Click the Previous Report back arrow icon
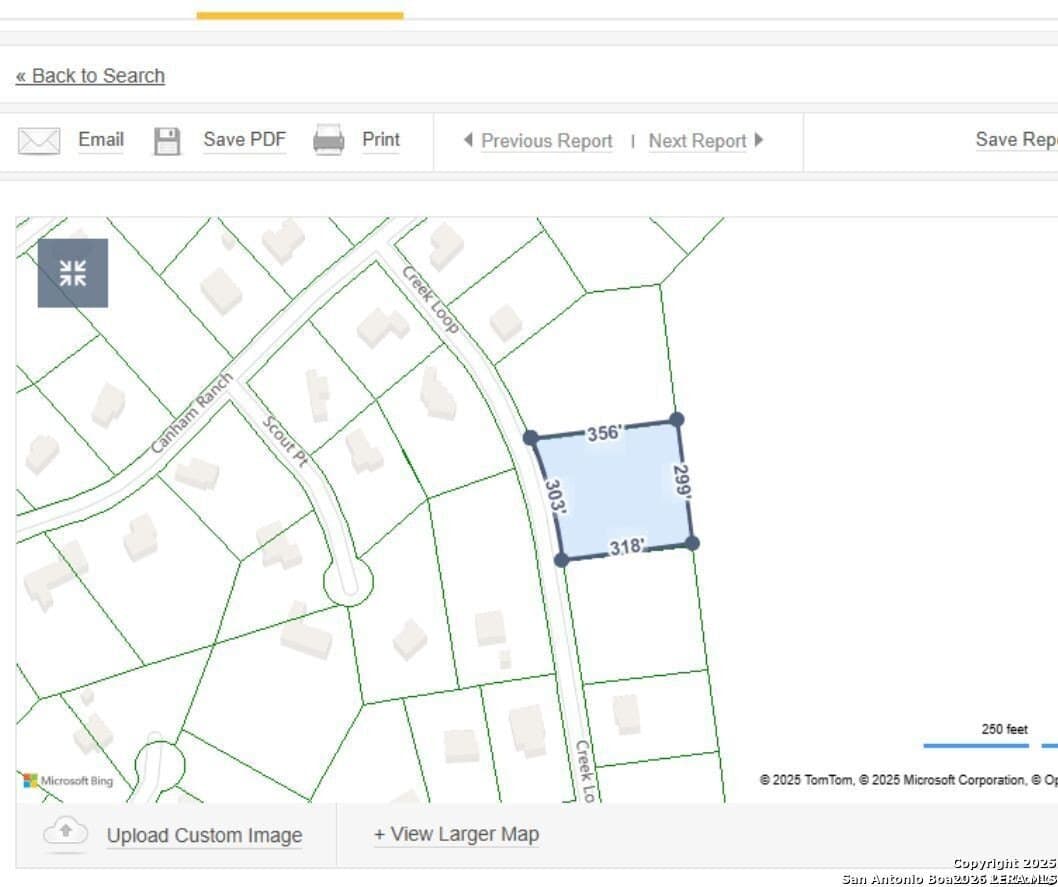1058x887 pixels. click(x=468, y=141)
